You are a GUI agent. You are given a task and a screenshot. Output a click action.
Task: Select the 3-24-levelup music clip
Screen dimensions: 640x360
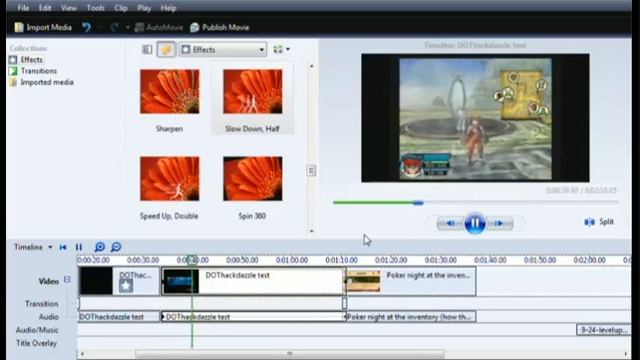(604, 330)
